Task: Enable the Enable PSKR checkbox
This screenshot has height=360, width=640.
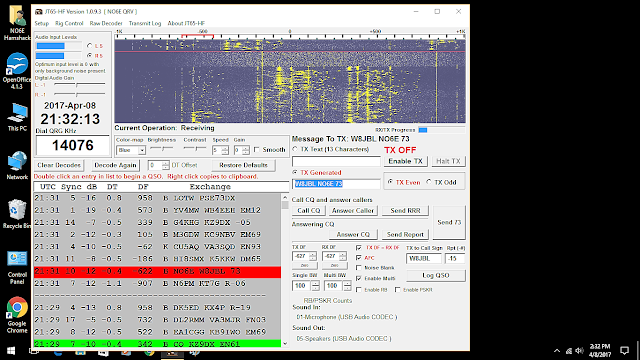Action: 398,290
